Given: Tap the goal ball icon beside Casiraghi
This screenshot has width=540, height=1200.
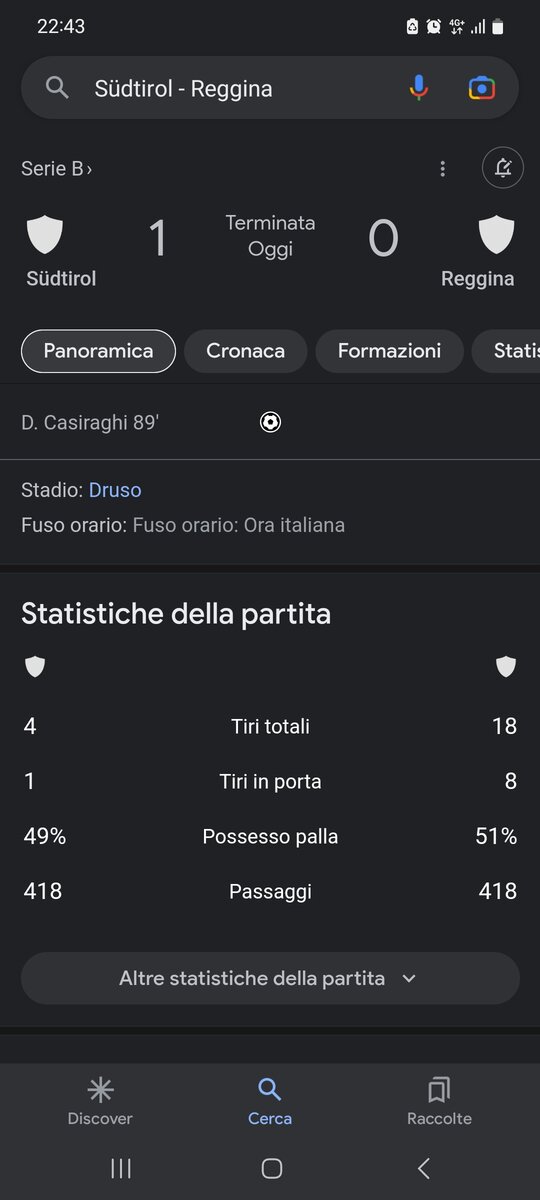Looking at the screenshot, I should tap(270, 422).
